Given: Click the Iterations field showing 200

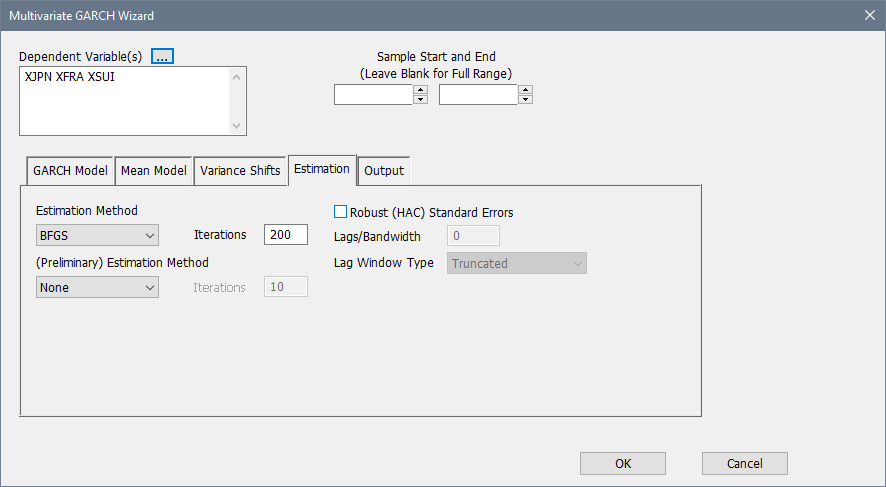Looking at the screenshot, I should tap(285, 235).
